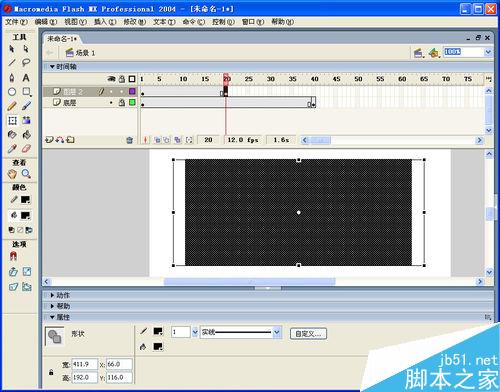Add a motion guide layer
The width and height of the screenshot is (500, 392).
(x=60, y=140)
